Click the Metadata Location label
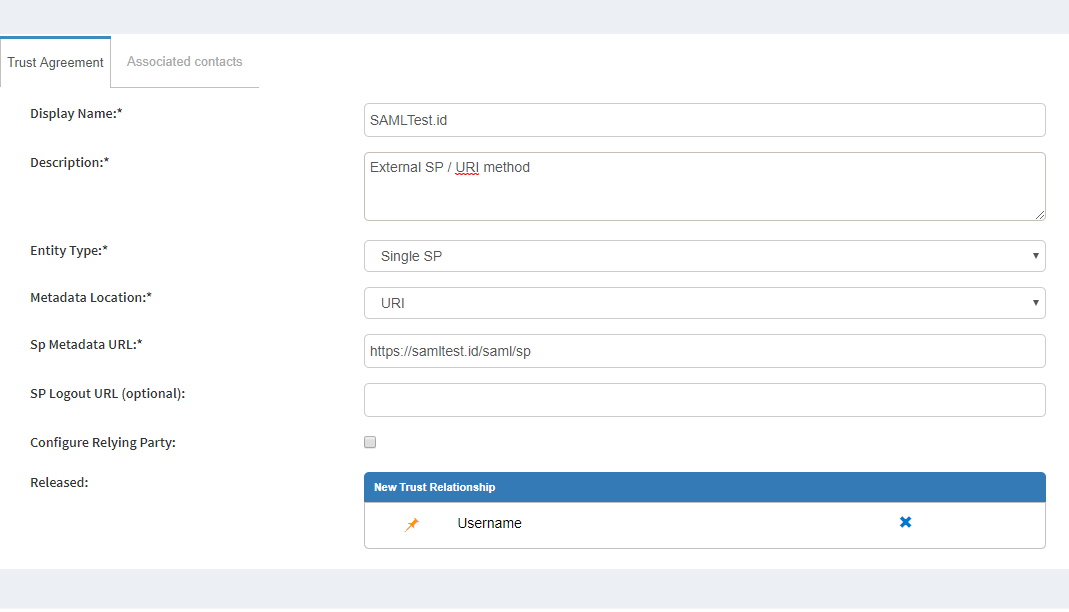The image size is (1069, 612). tap(91, 297)
